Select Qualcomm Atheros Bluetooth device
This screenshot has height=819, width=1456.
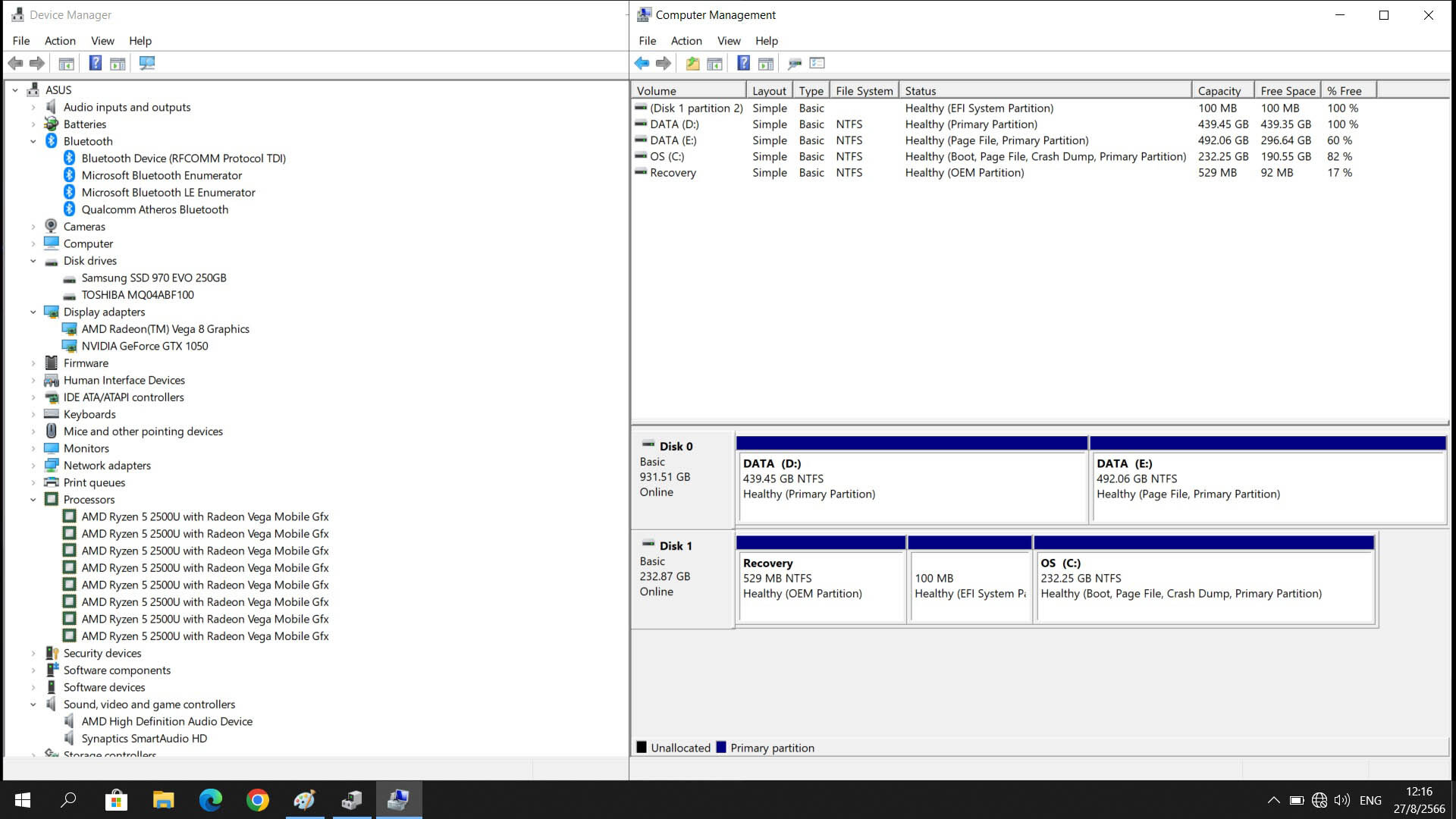(x=155, y=209)
